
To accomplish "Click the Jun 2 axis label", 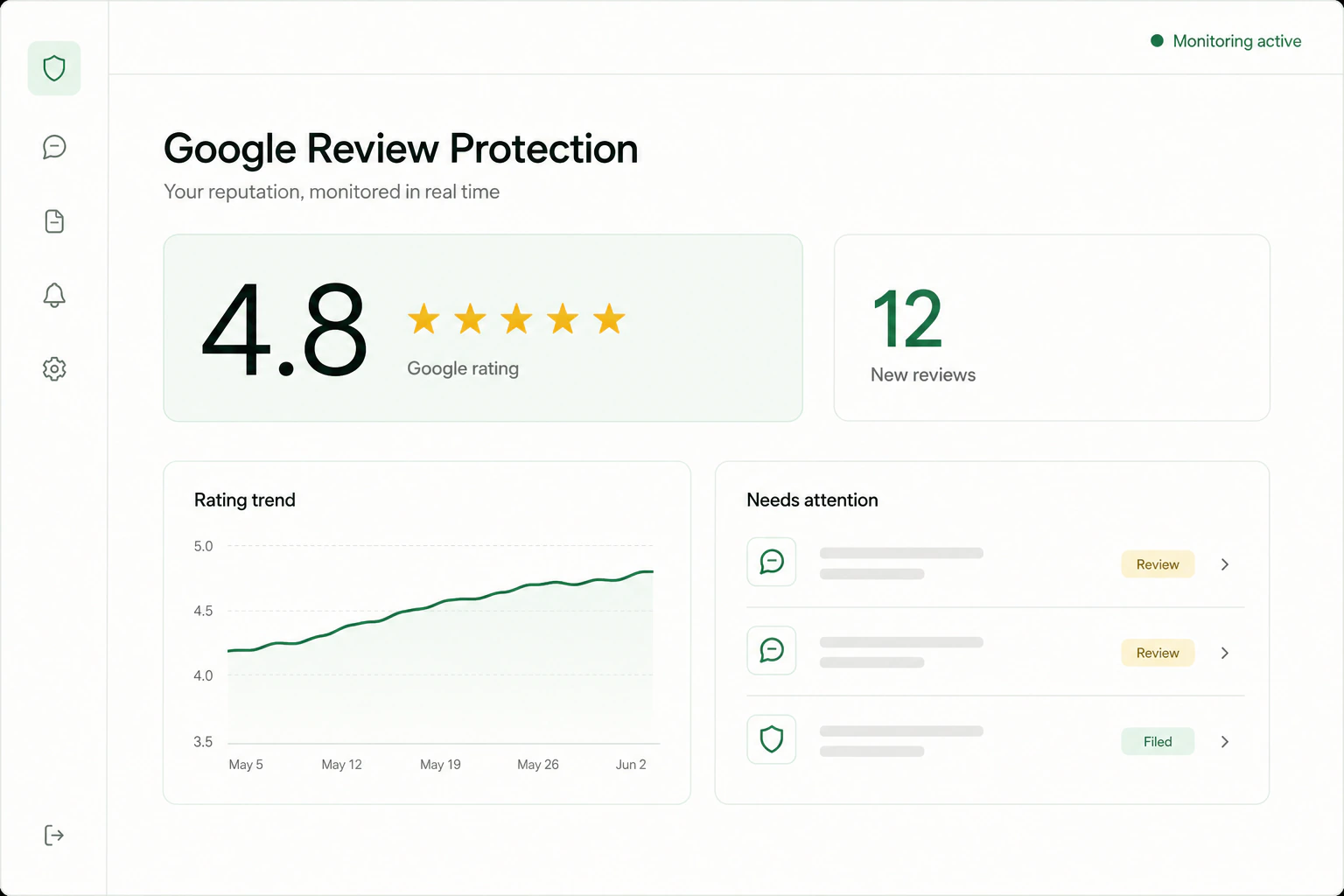I will click(631, 765).
